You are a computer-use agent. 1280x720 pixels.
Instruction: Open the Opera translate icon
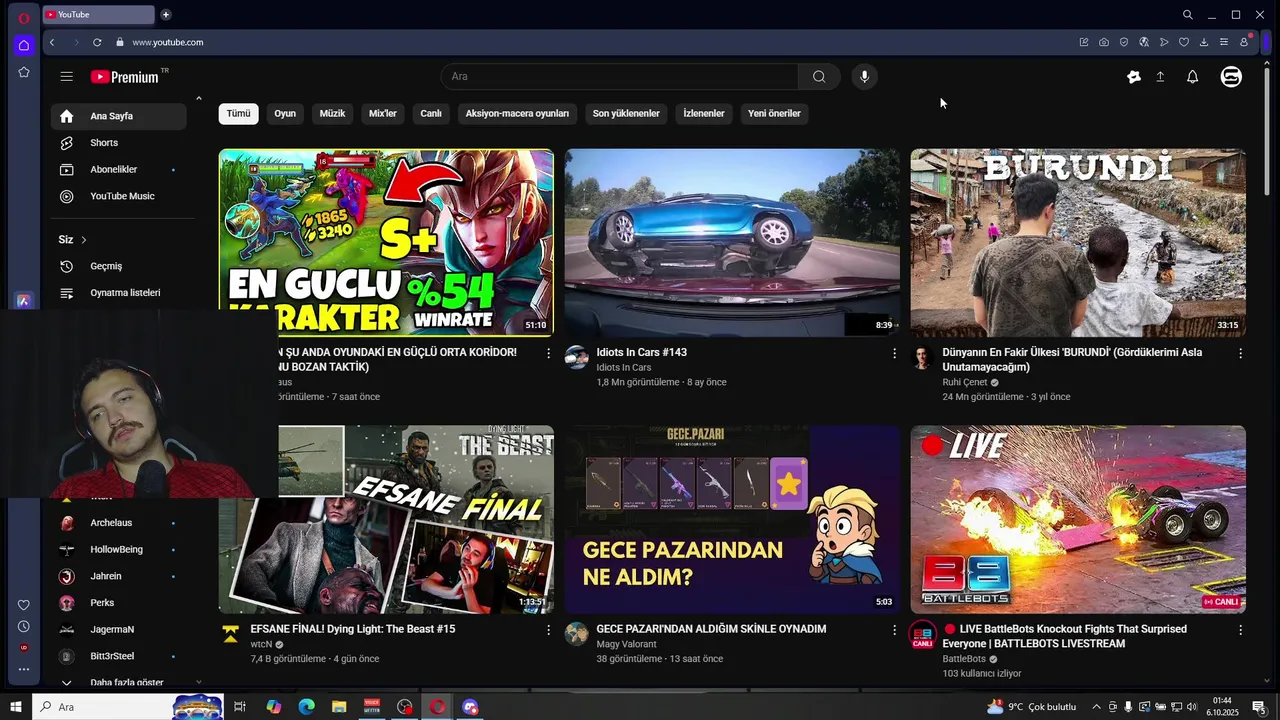(1144, 42)
